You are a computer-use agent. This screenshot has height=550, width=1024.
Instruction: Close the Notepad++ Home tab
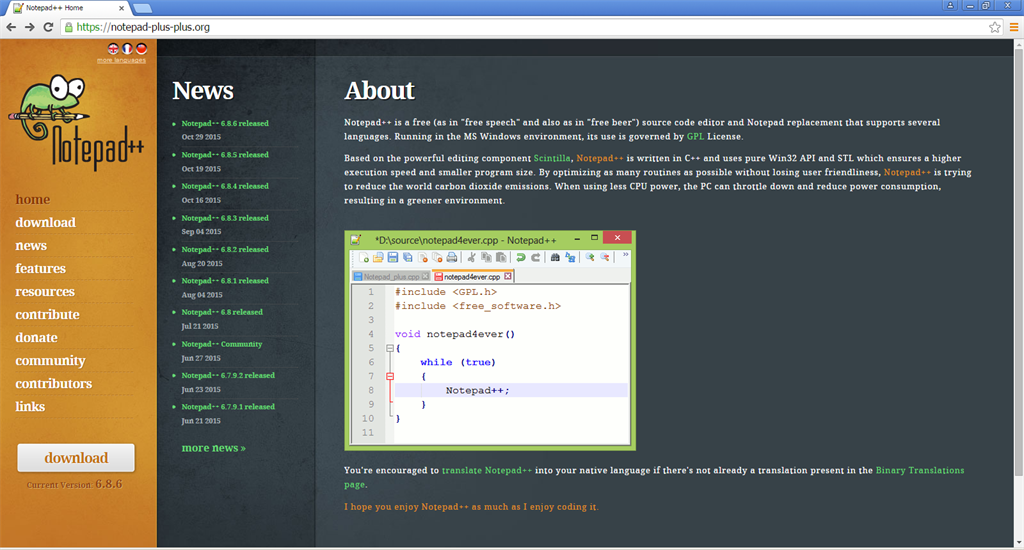tap(121, 8)
